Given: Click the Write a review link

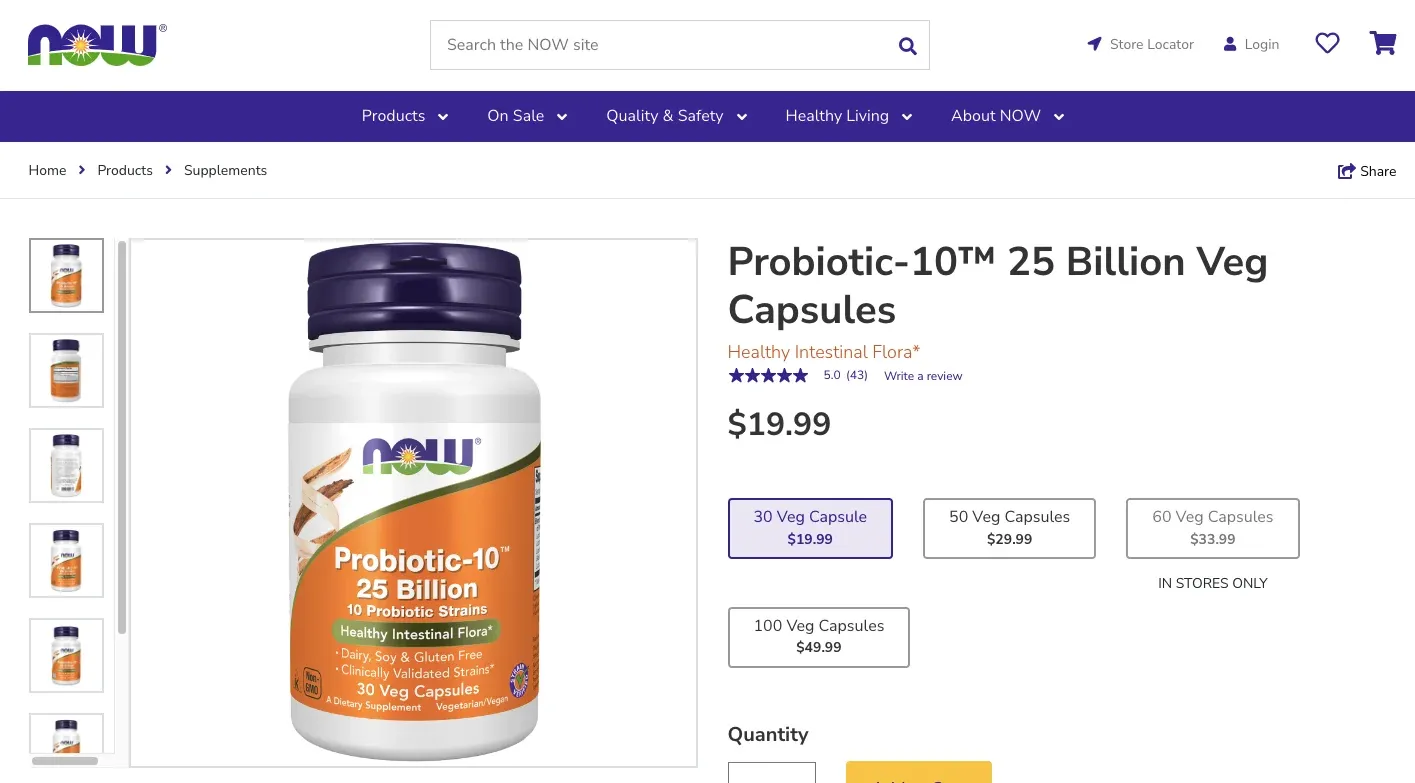Looking at the screenshot, I should 922,376.
